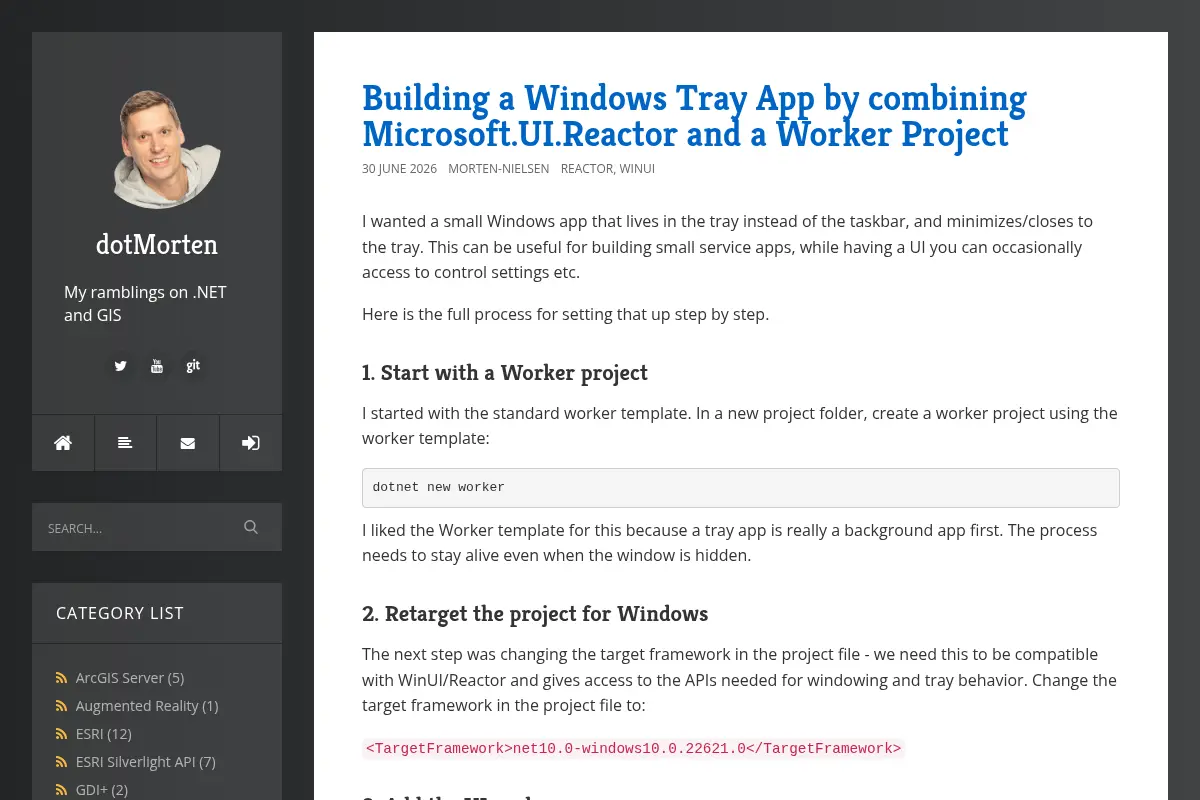The width and height of the screenshot is (1200, 800).
Task: Open the Morten-Nielsen author link
Action: pos(498,169)
